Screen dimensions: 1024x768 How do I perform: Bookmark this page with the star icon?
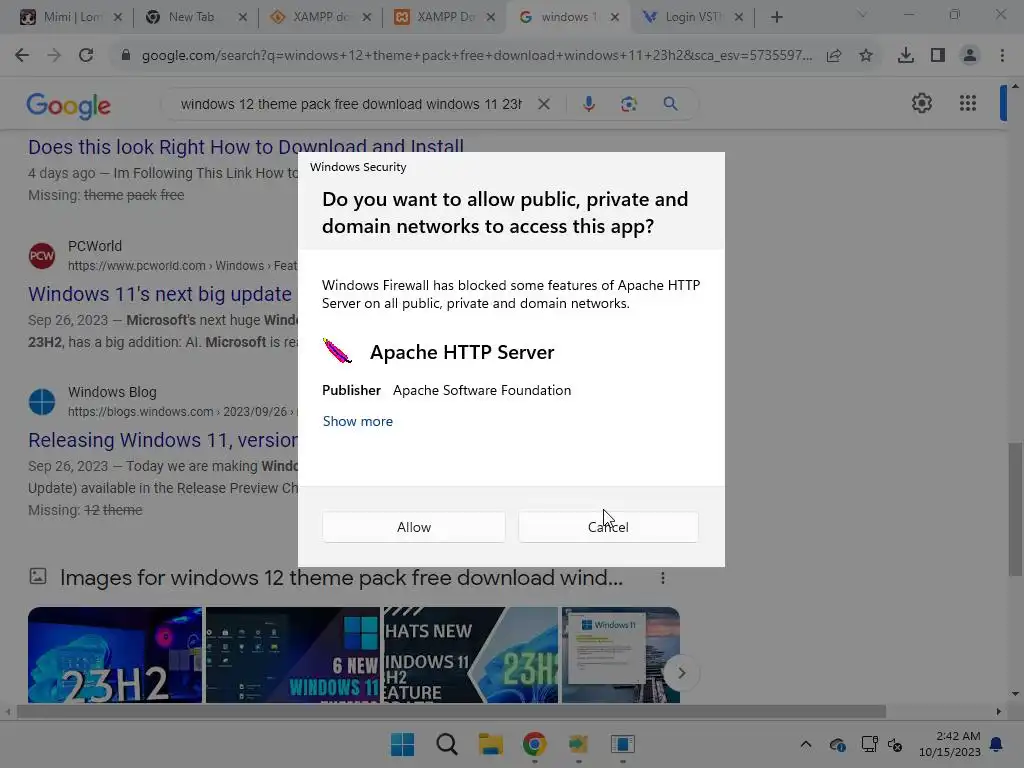click(x=866, y=56)
